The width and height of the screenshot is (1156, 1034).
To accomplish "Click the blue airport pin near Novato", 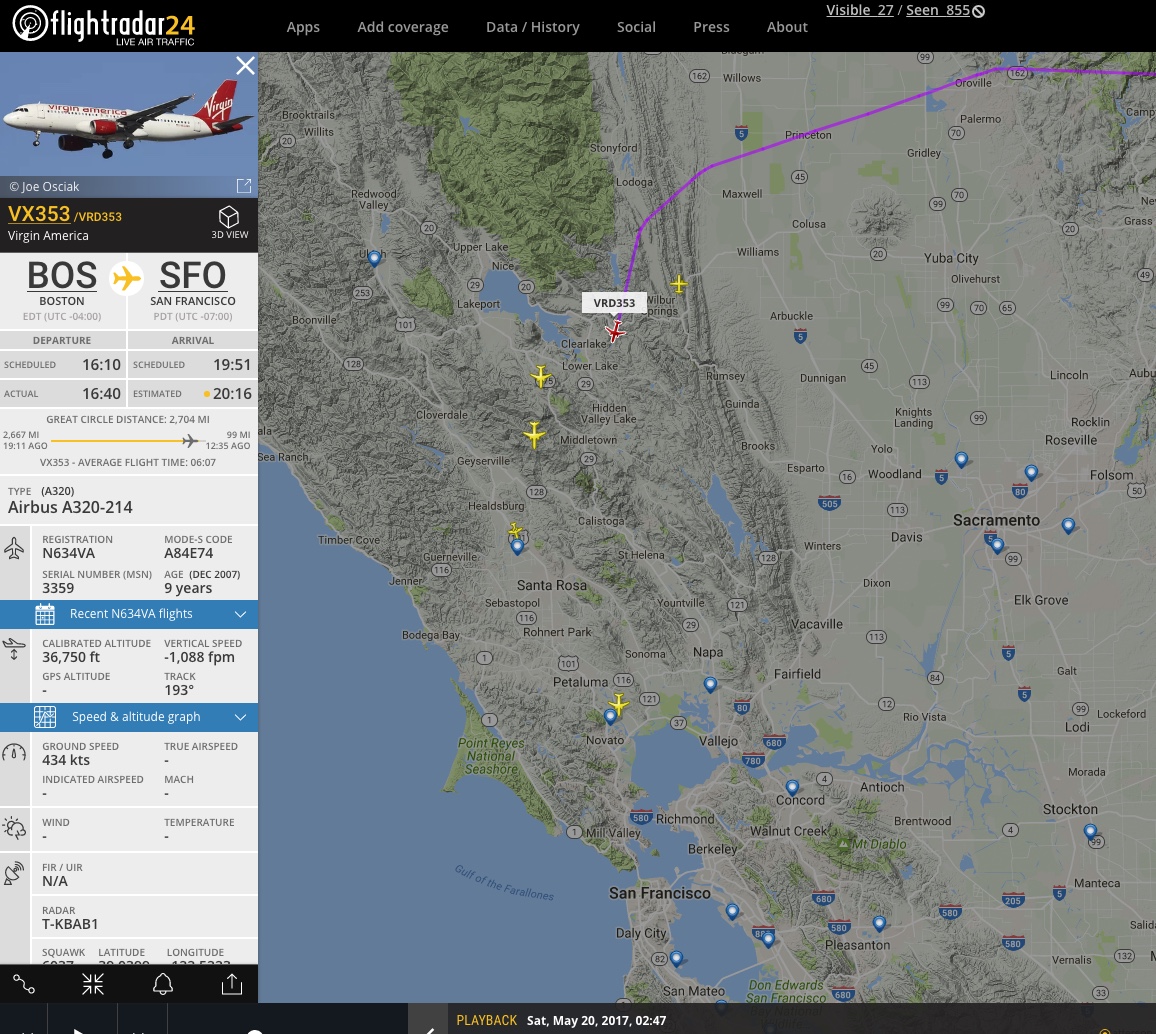I will [x=610, y=716].
